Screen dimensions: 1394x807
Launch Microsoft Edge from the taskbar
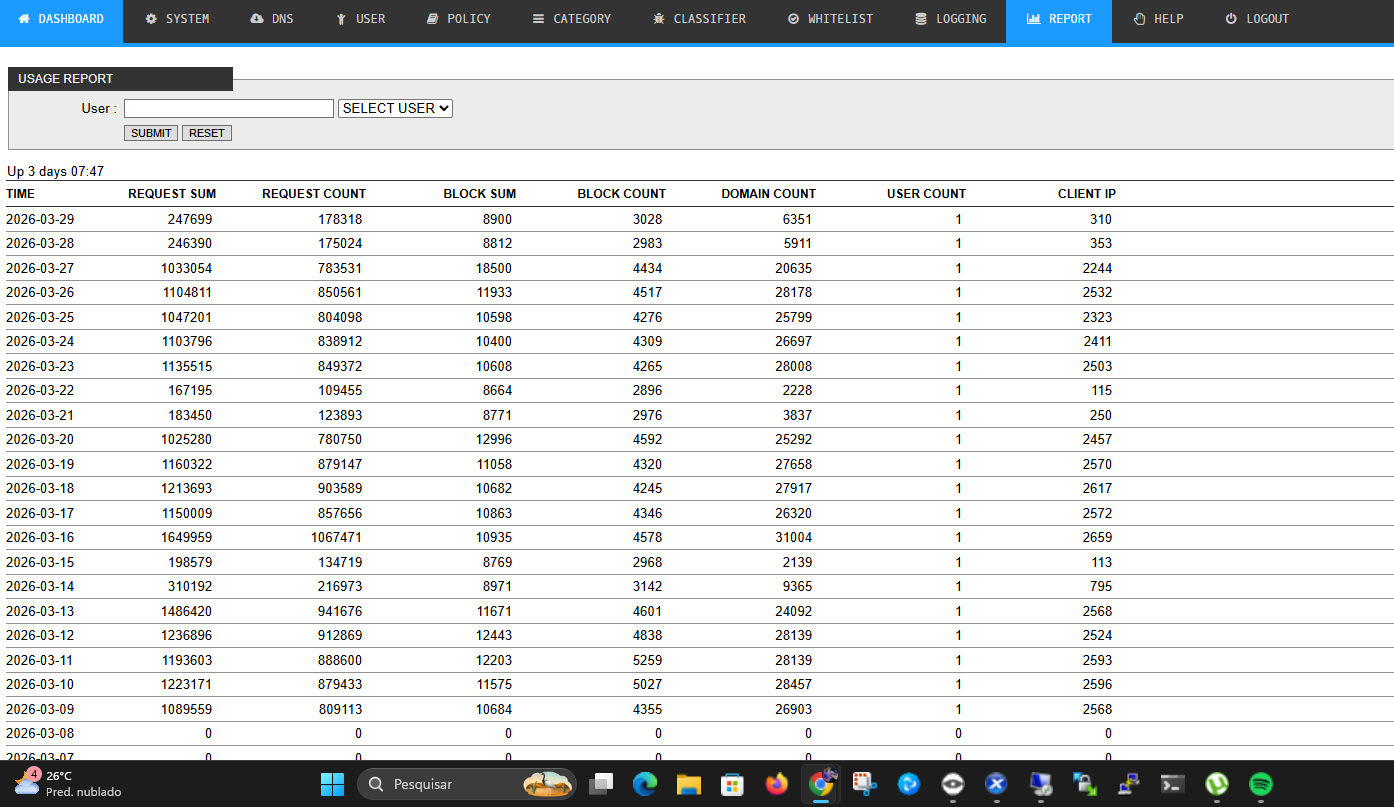click(x=645, y=784)
